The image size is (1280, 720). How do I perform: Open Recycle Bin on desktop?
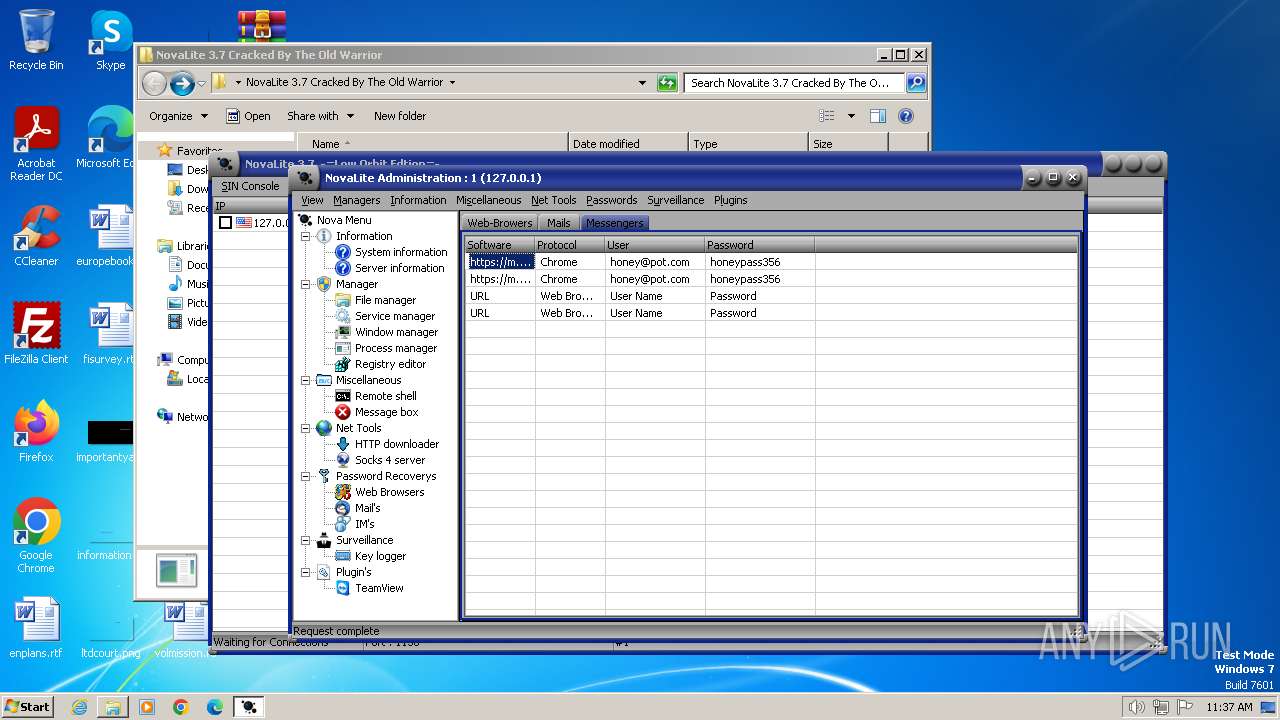pyautogui.click(x=36, y=40)
